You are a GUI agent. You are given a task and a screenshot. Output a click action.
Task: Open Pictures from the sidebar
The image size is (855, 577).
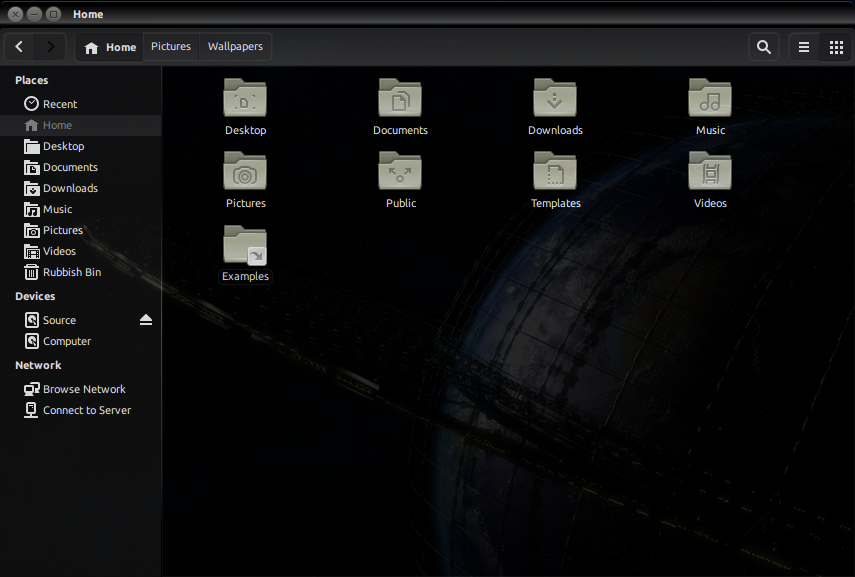coord(81,230)
